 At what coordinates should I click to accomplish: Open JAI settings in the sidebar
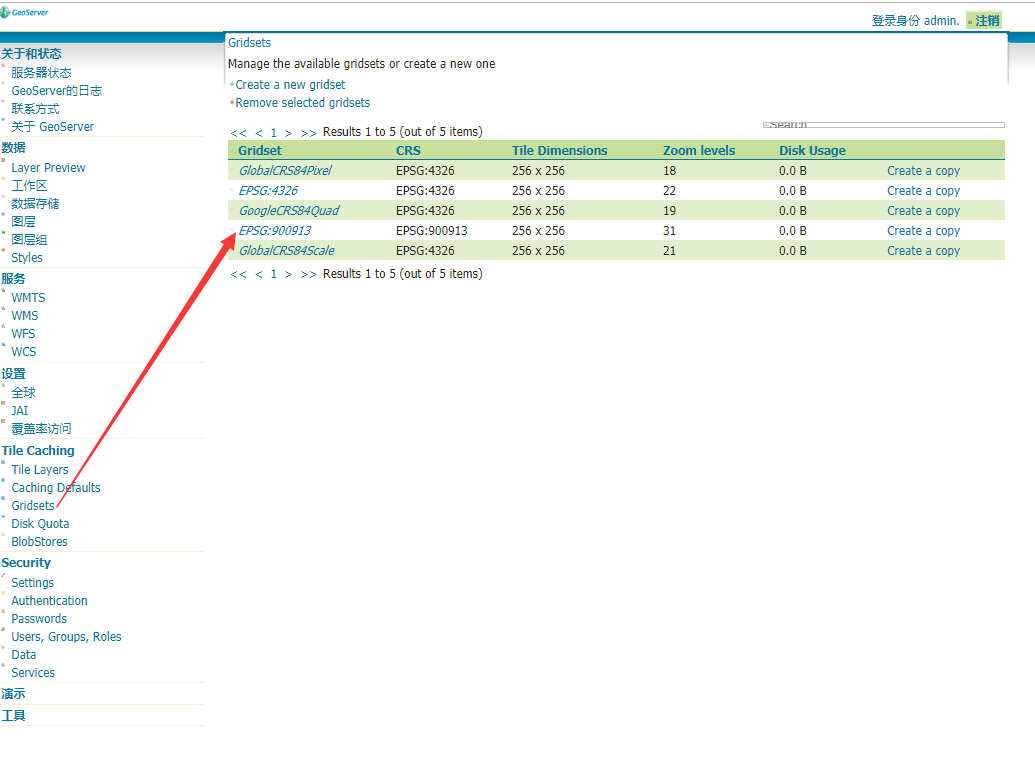(20, 411)
